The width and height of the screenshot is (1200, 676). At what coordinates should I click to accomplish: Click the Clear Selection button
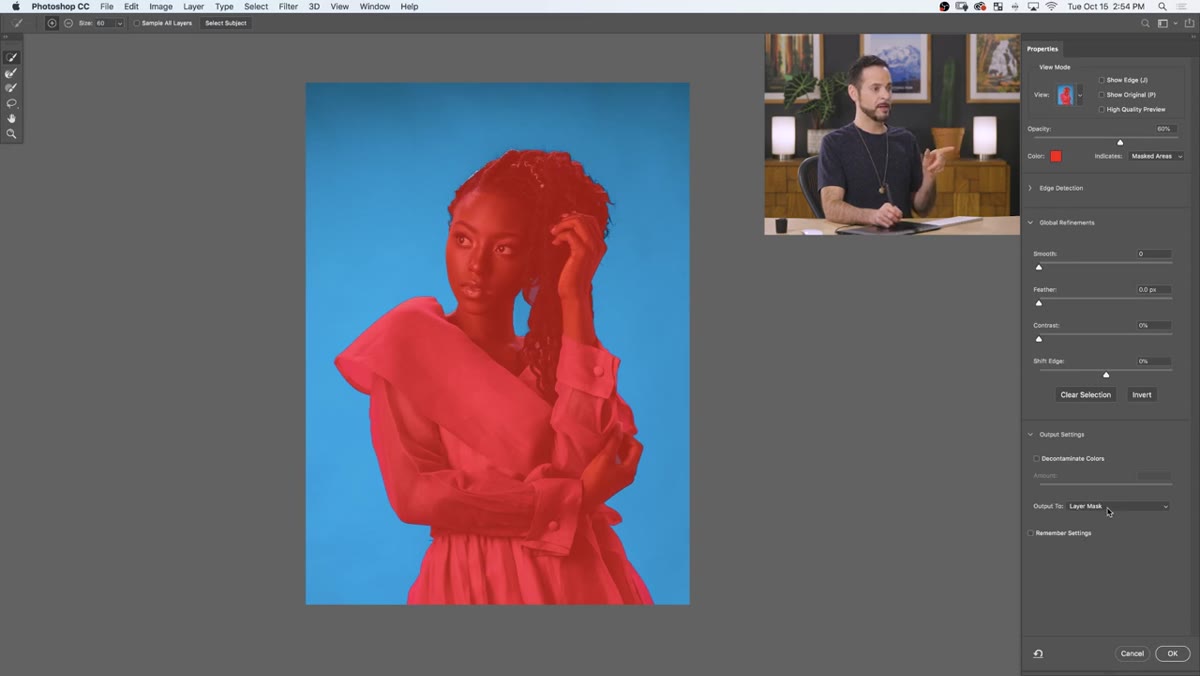click(x=1086, y=395)
